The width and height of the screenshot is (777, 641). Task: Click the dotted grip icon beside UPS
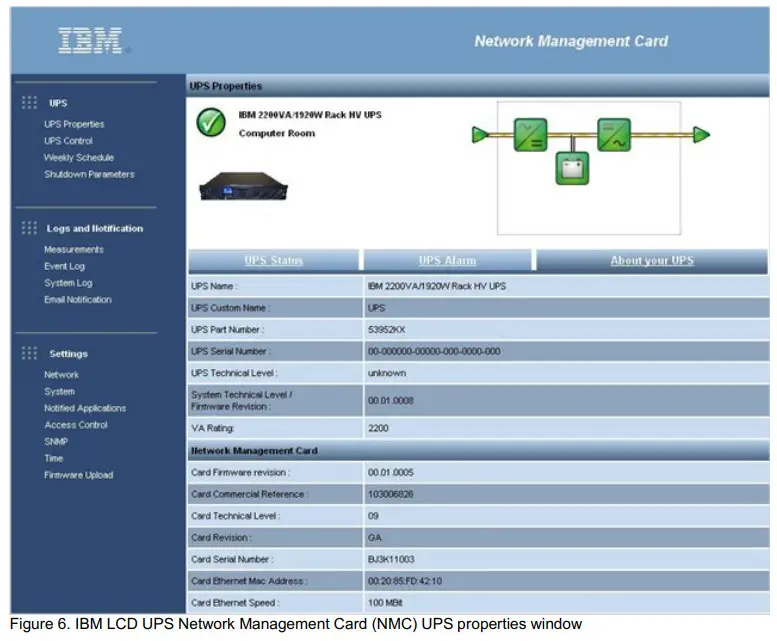pyautogui.click(x=29, y=103)
